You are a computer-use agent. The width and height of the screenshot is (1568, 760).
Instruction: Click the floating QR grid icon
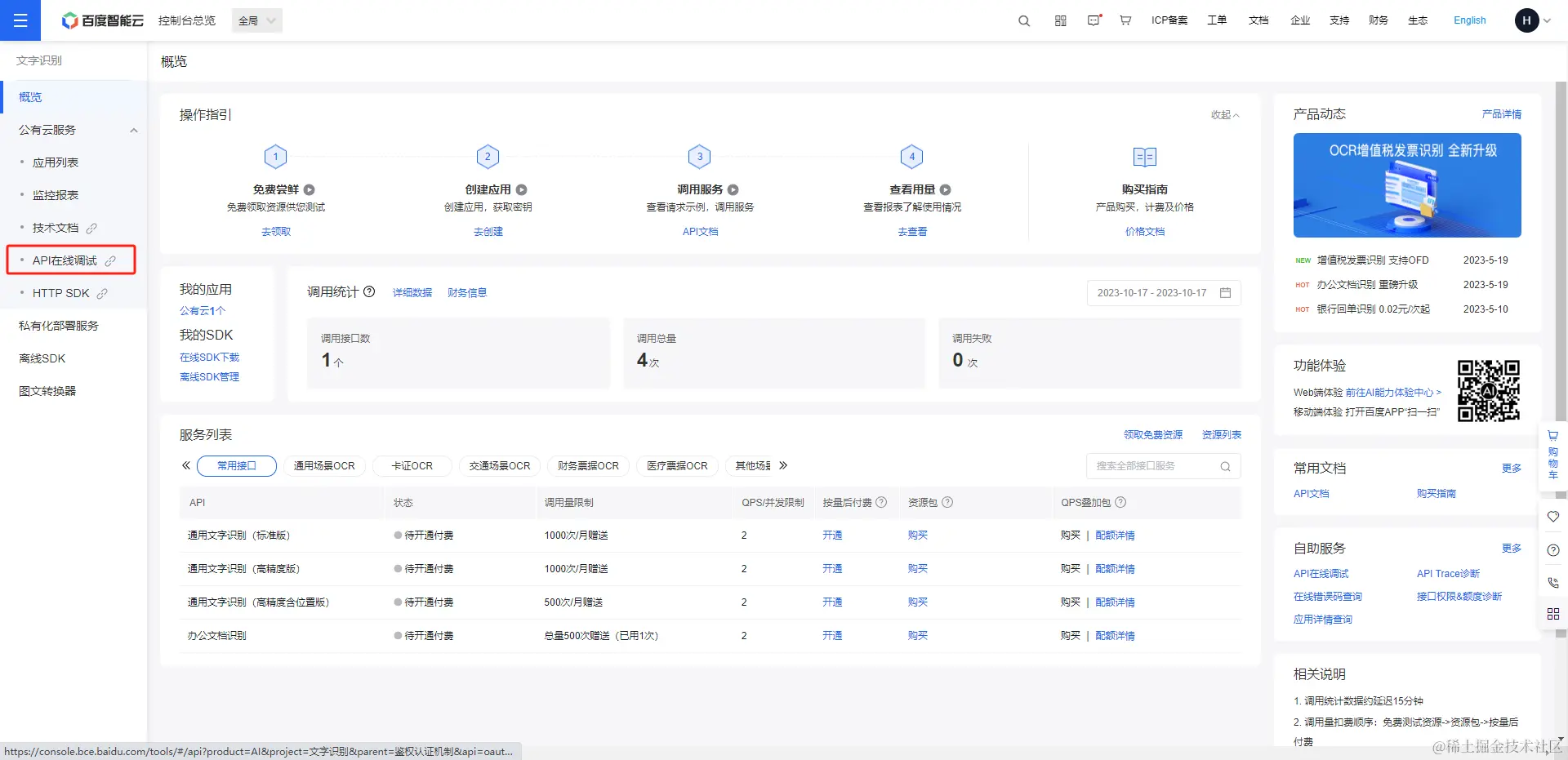[x=1553, y=614]
